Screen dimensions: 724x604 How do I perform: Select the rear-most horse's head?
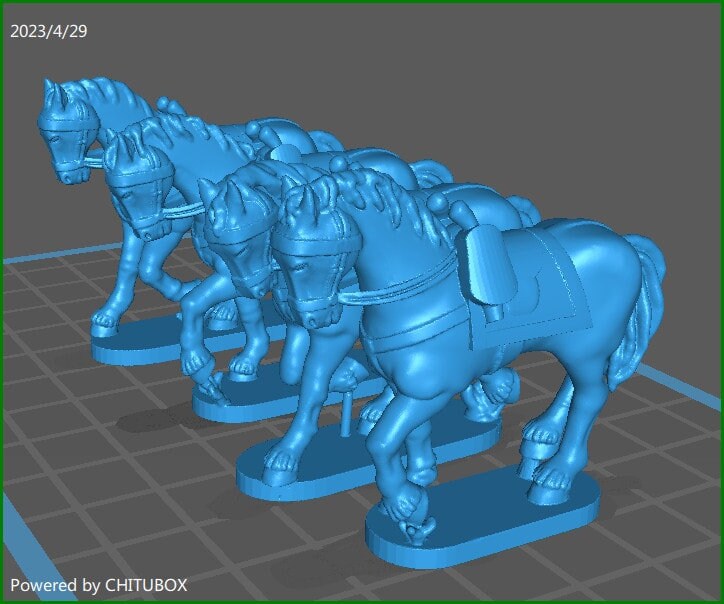[x=66, y=135]
